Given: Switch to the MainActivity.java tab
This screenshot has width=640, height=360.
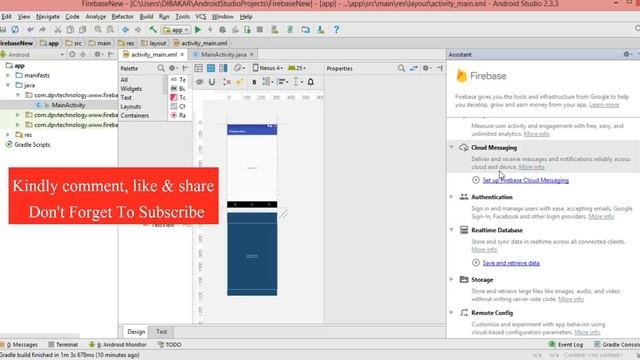Looking at the screenshot, I should [x=224, y=54].
